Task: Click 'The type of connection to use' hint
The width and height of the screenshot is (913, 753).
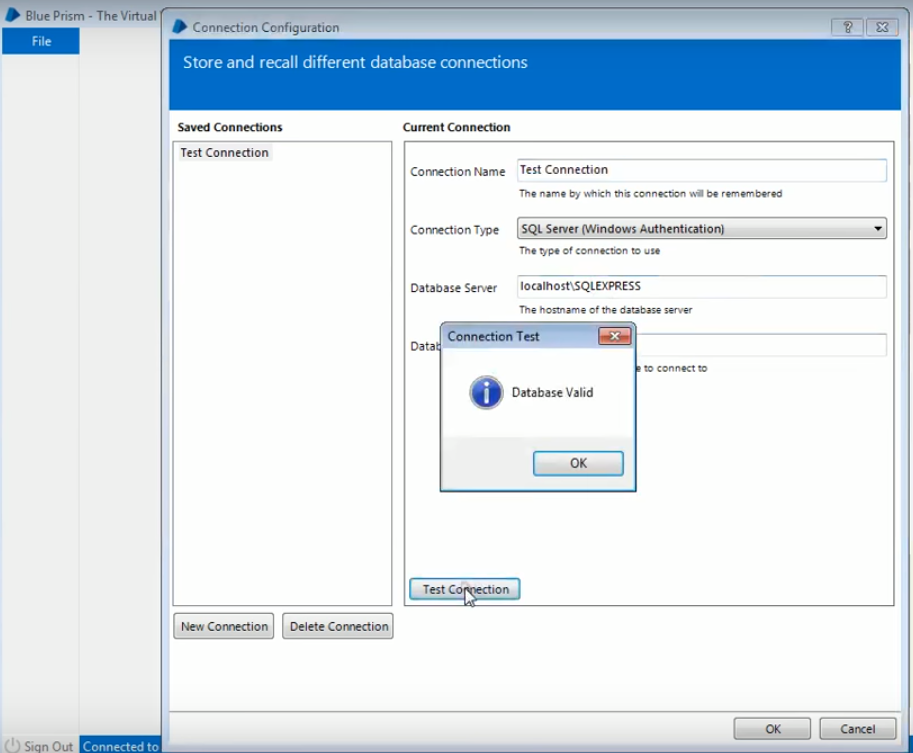Action: pyautogui.click(x=589, y=251)
